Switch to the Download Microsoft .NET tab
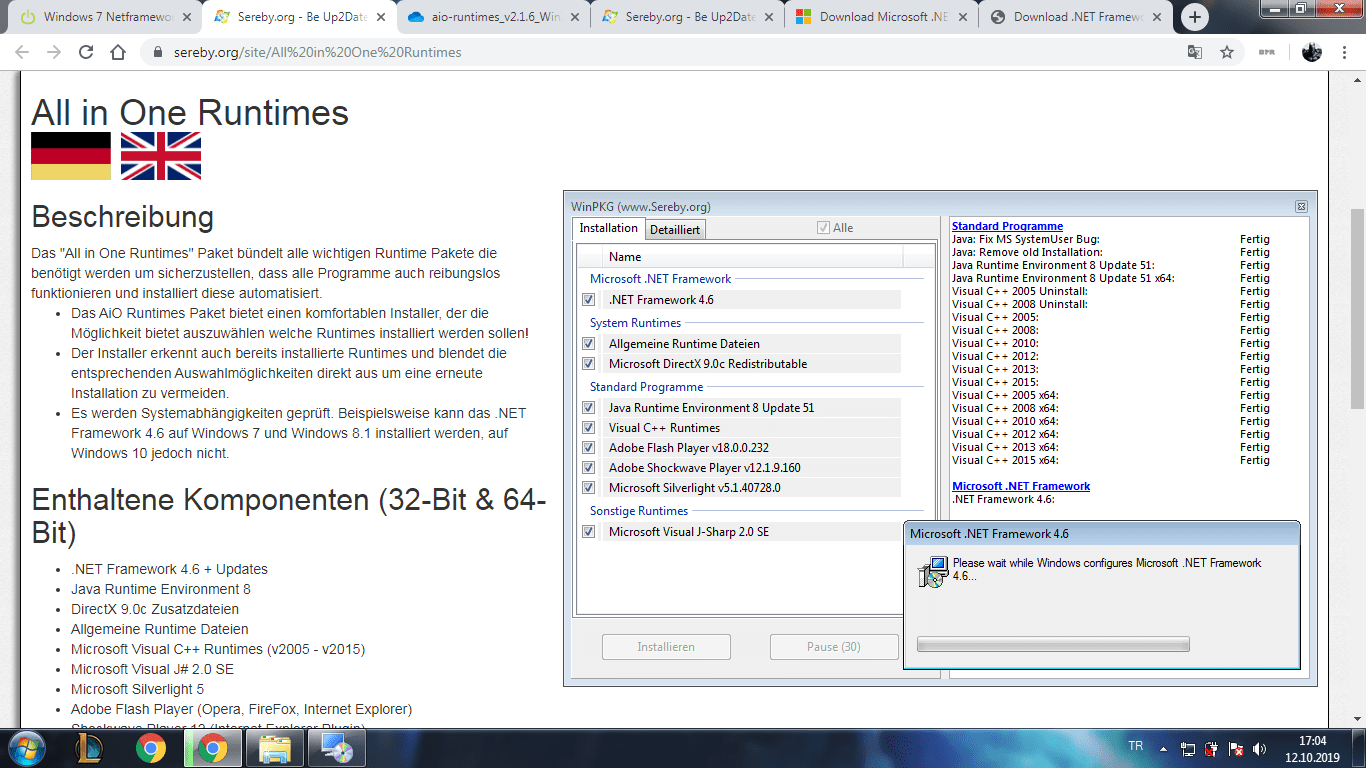This screenshot has height=768, width=1366. click(x=879, y=17)
